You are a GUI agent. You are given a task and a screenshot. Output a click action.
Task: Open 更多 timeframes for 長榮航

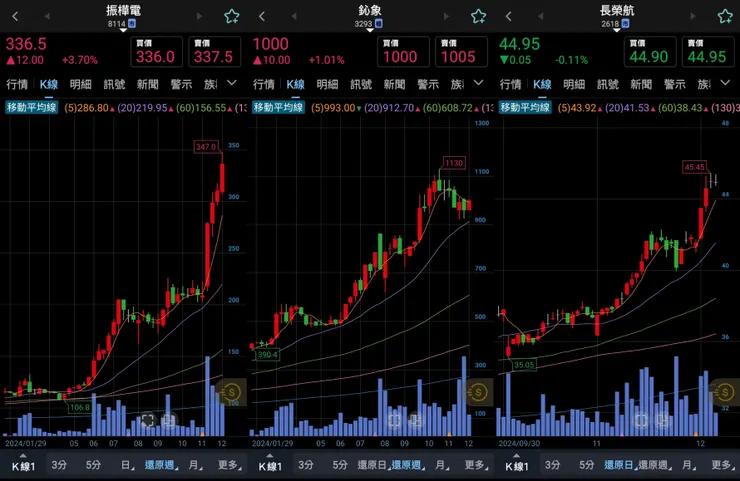pos(723,465)
